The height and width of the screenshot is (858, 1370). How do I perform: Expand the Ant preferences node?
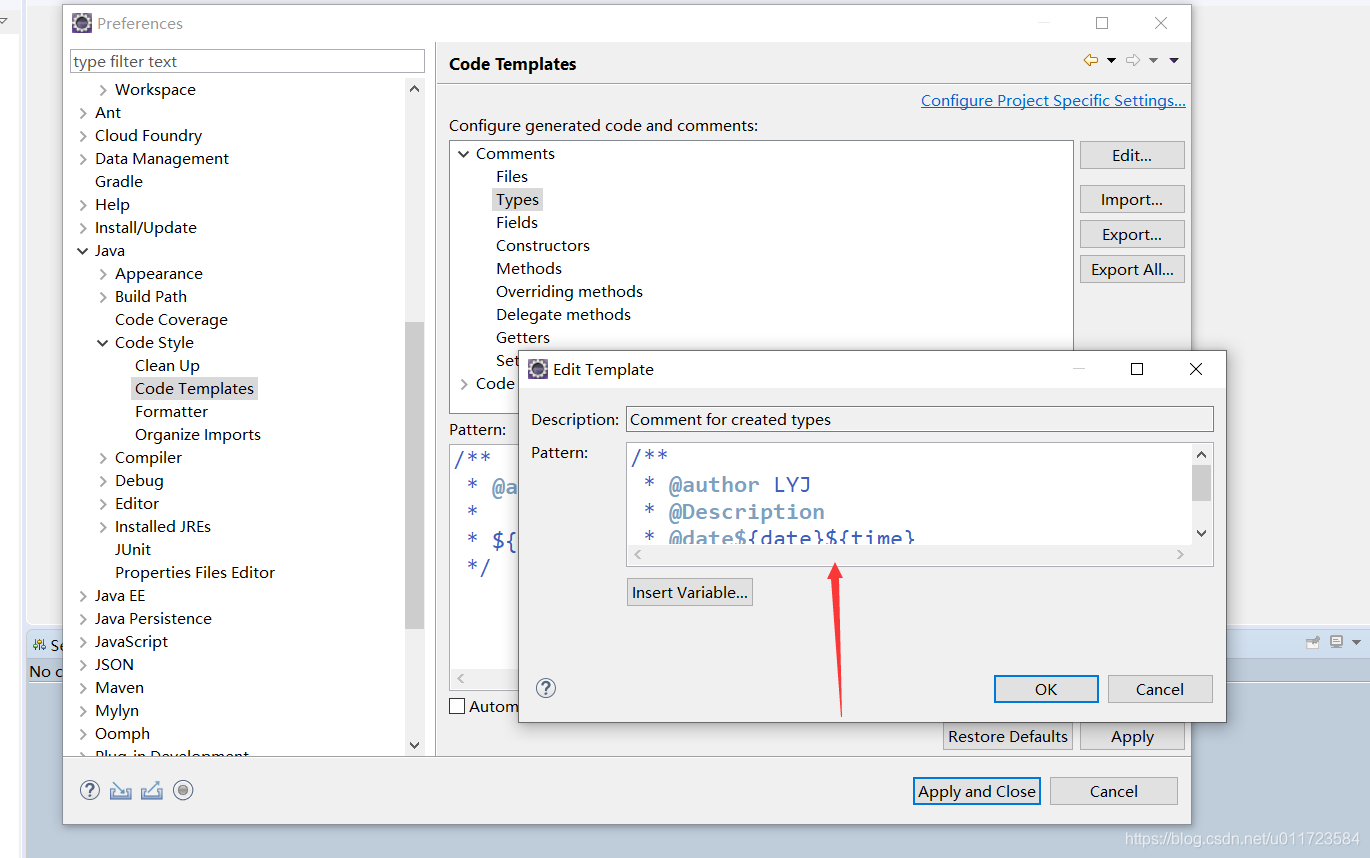click(x=83, y=113)
